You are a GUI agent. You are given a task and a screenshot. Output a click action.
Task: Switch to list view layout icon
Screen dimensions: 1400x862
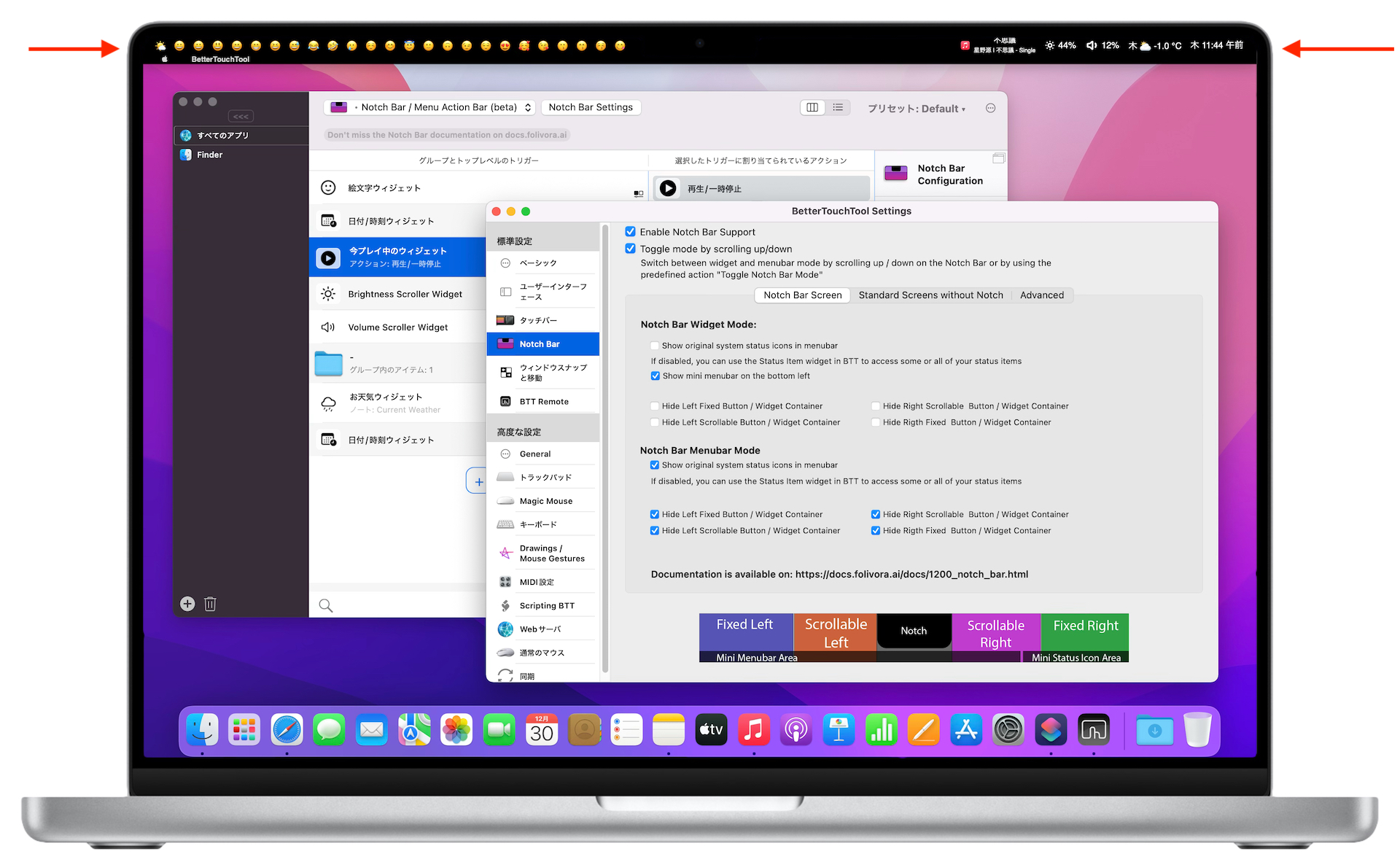click(x=838, y=107)
